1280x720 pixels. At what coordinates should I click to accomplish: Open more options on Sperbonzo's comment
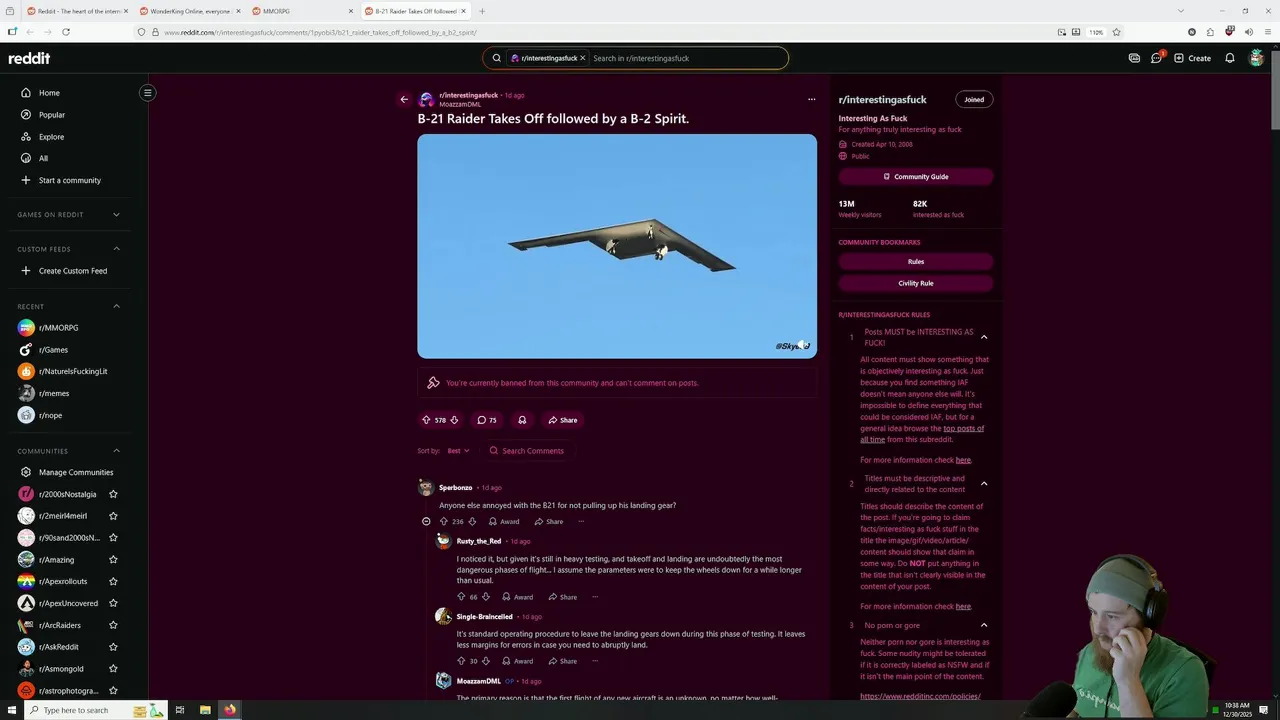[x=581, y=521]
